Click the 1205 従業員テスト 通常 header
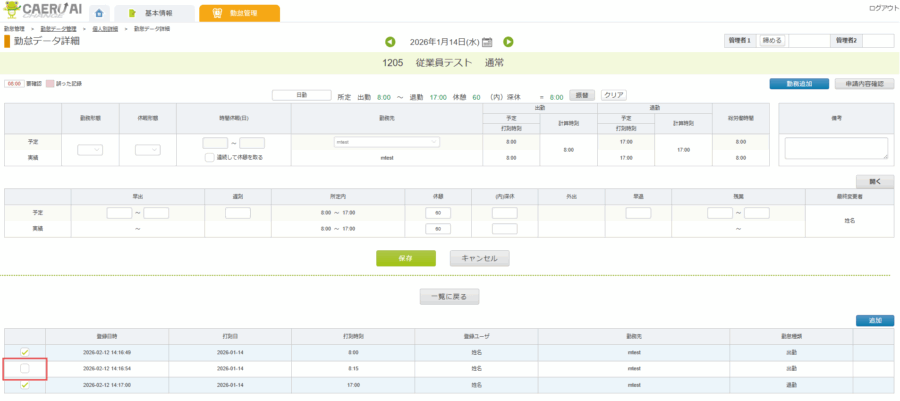 tap(443, 63)
